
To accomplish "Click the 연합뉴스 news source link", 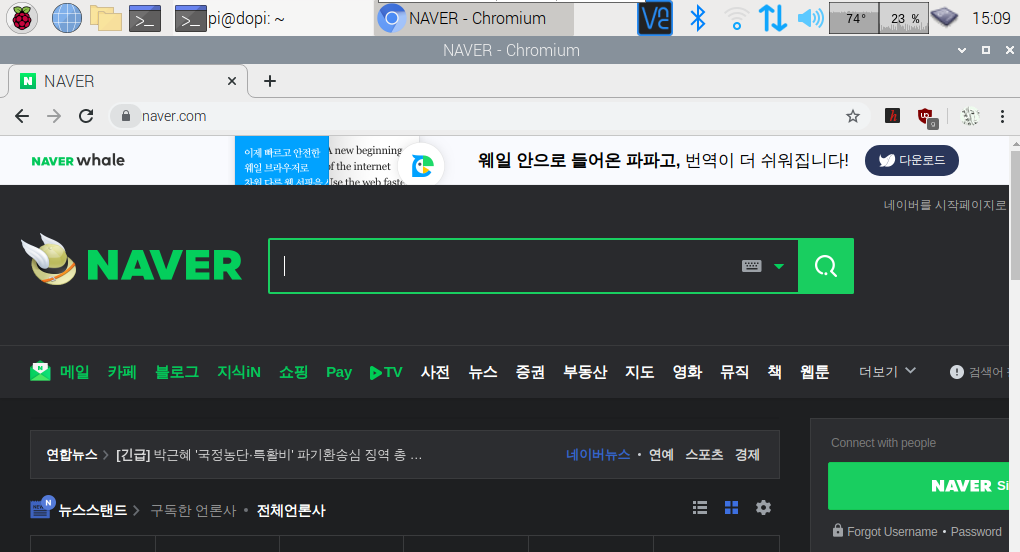I will click(x=72, y=454).
